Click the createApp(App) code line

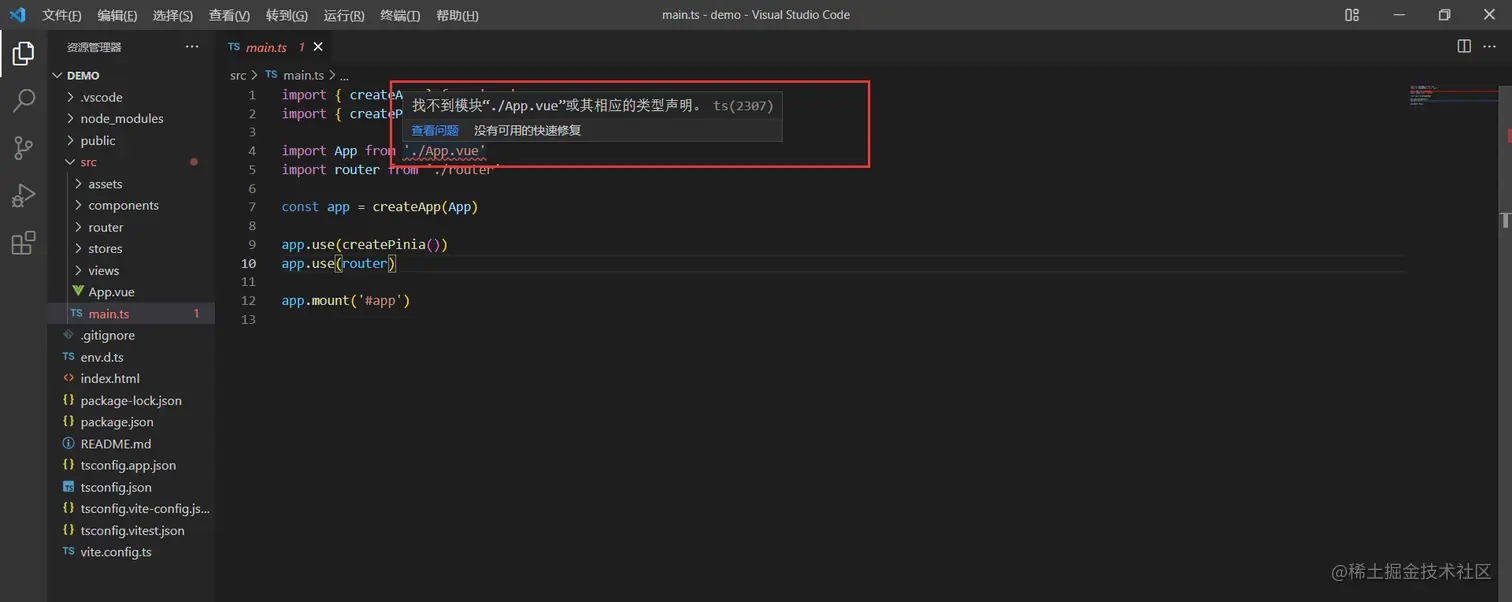[380, 207]
